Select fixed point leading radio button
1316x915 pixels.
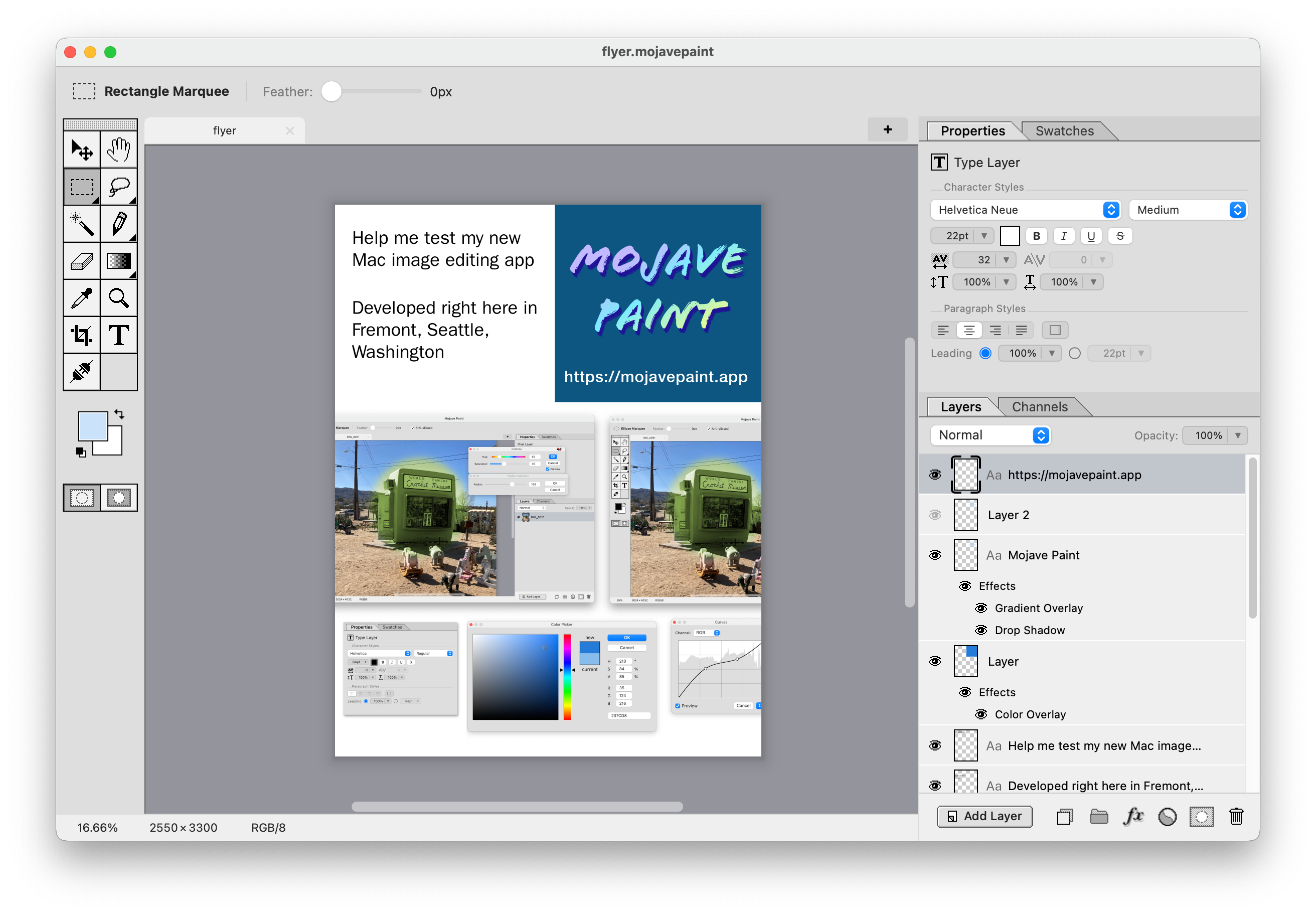pos(1075,353)
